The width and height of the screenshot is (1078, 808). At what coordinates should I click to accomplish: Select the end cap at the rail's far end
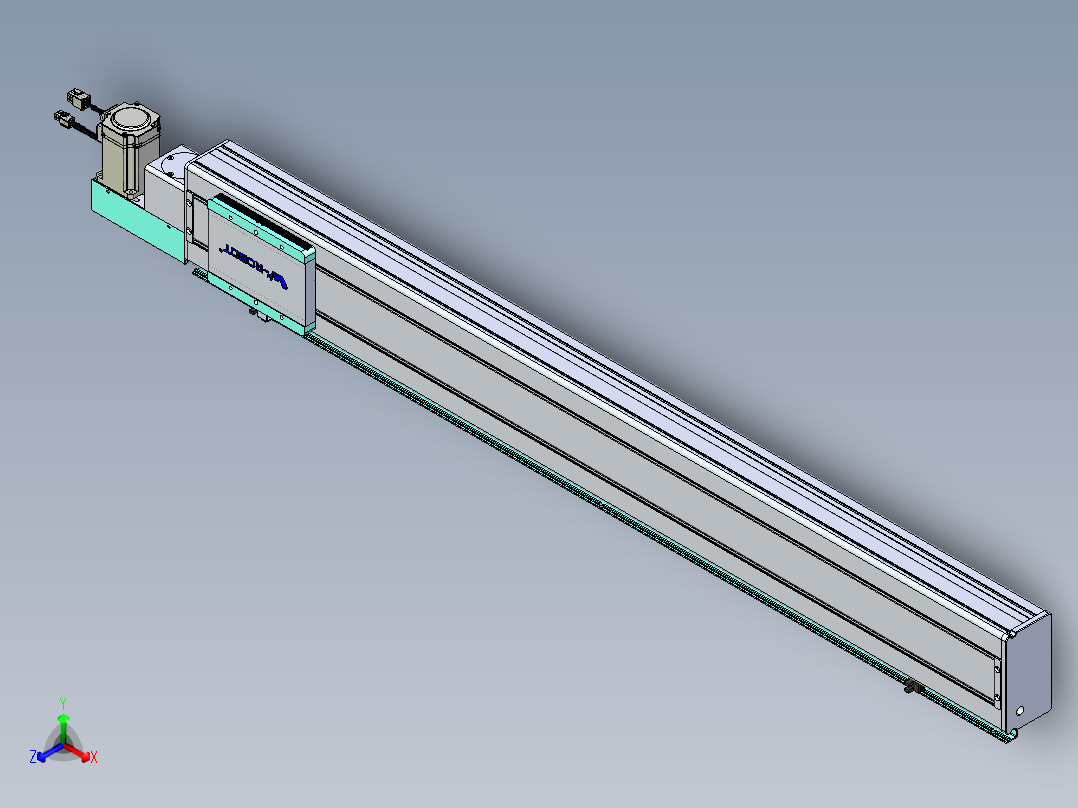pyautogui.click(x=1027, y=673)
